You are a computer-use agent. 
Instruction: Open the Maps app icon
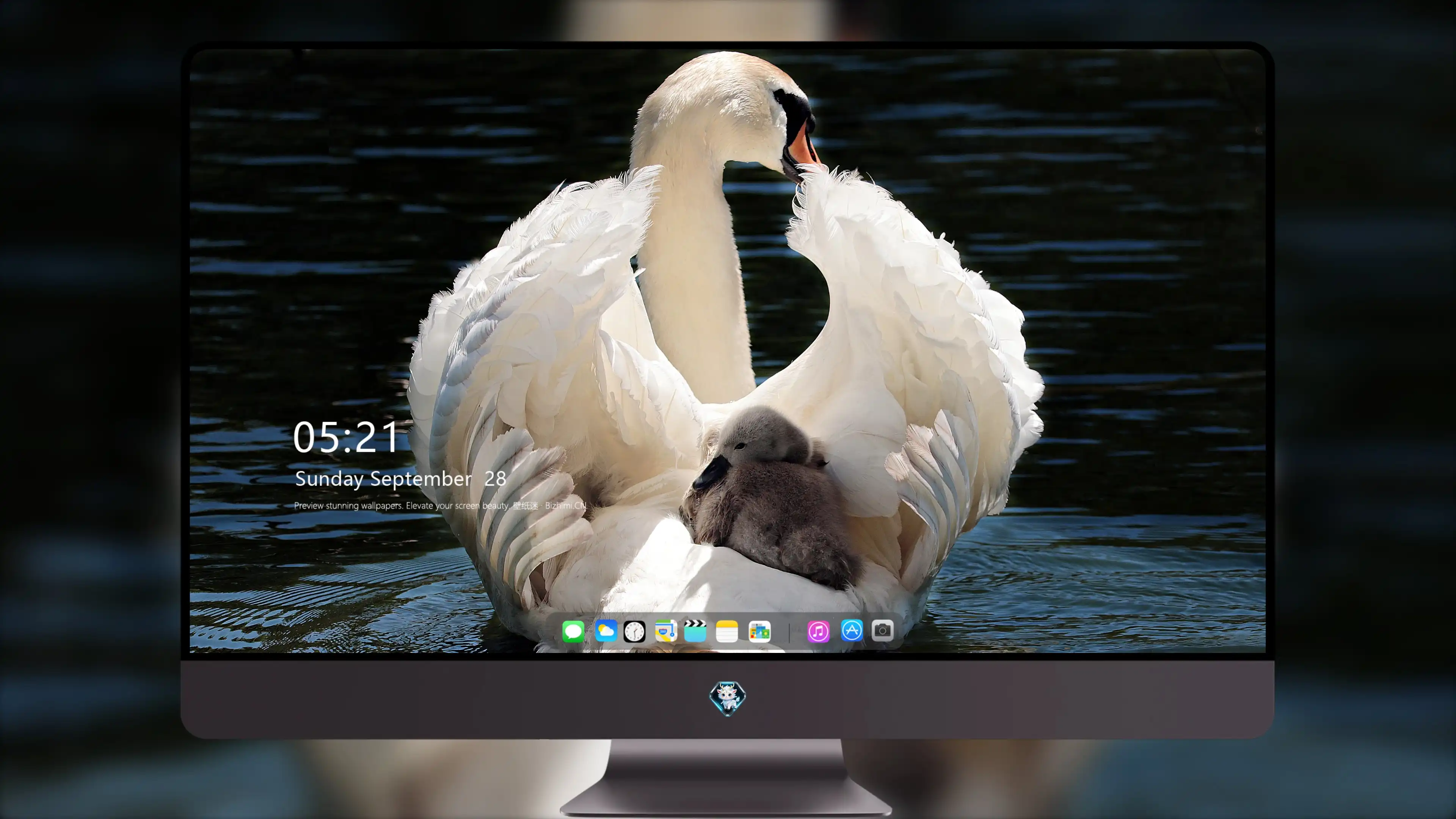pos(666,631)
